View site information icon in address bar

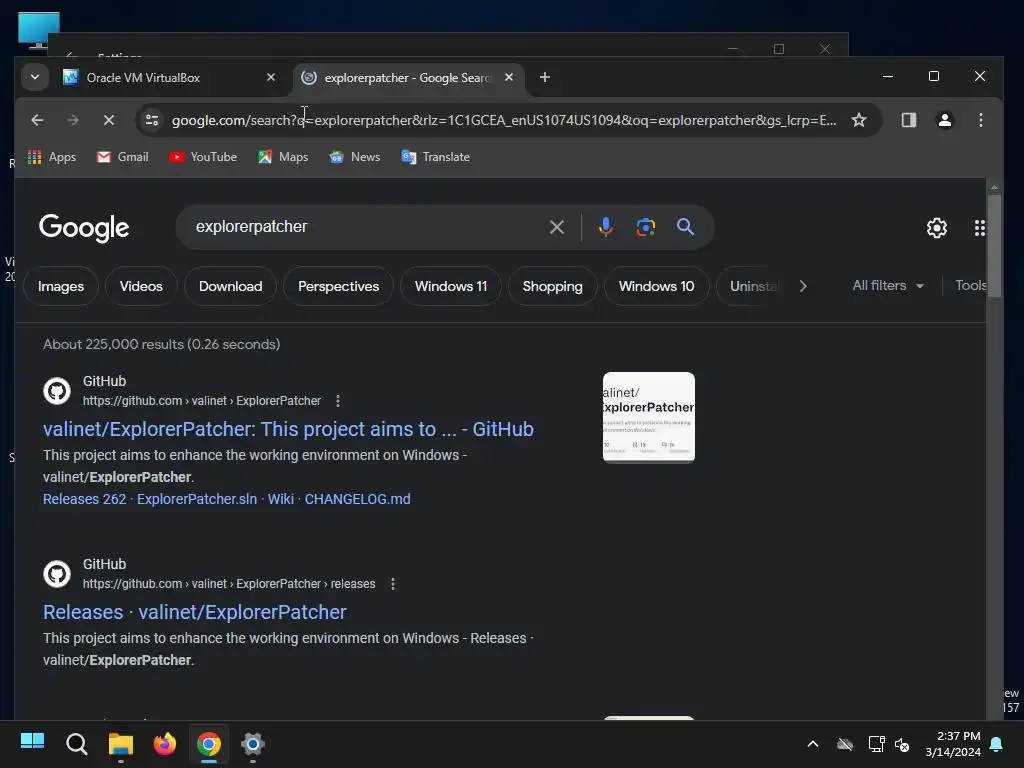pos(152,120)
